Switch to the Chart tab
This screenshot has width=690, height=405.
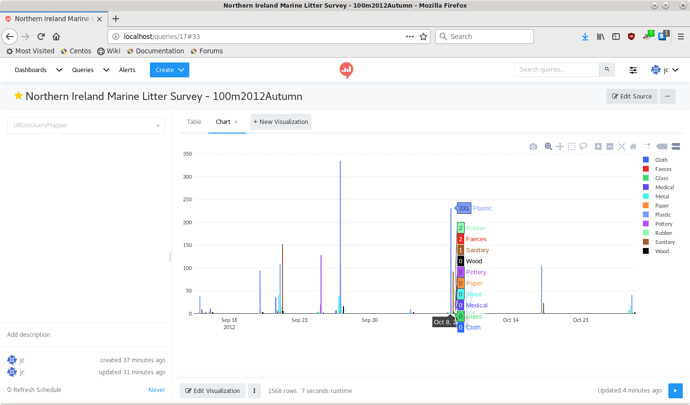pos(223,122)
